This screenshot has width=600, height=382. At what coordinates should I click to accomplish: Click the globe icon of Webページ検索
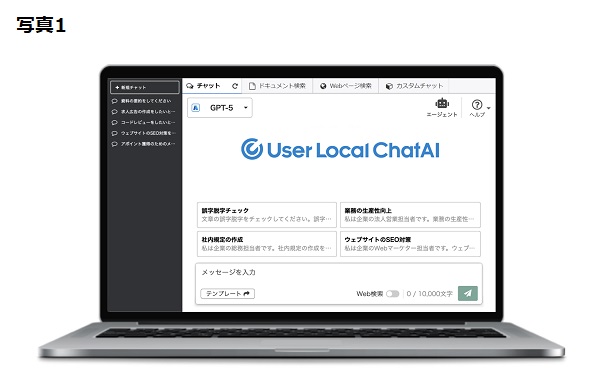click(323, 86)
